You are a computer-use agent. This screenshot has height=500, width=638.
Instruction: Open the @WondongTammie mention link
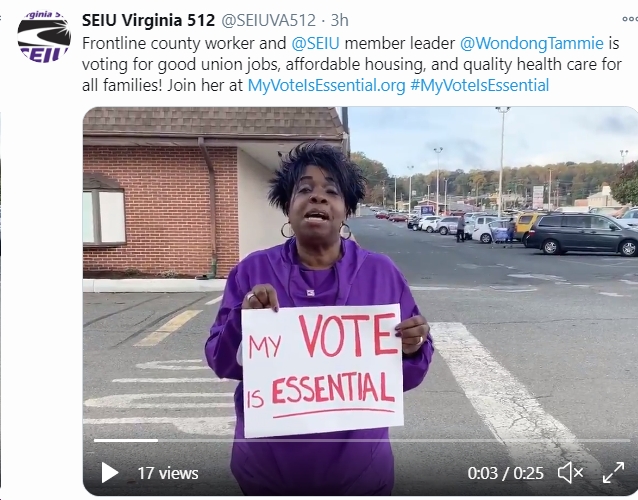tap(532, 43)
